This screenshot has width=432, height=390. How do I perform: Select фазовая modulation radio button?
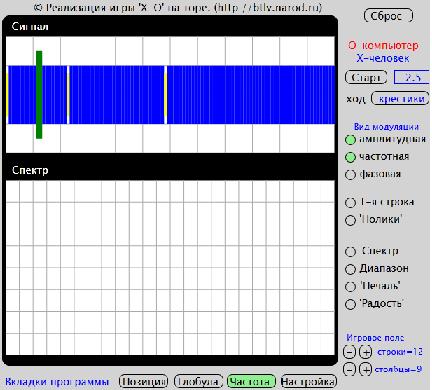click(350, 174)
